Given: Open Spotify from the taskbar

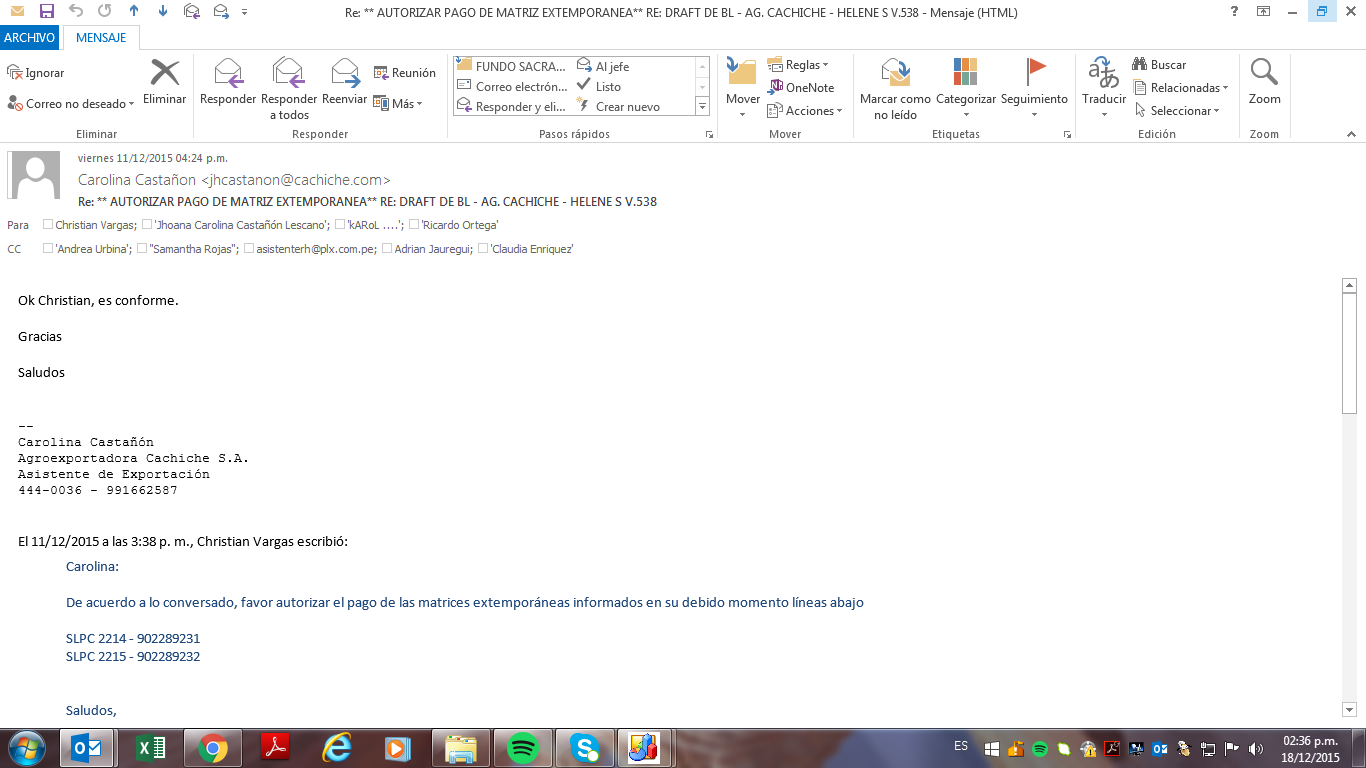Looking at the screenshot, I should 523,748.
